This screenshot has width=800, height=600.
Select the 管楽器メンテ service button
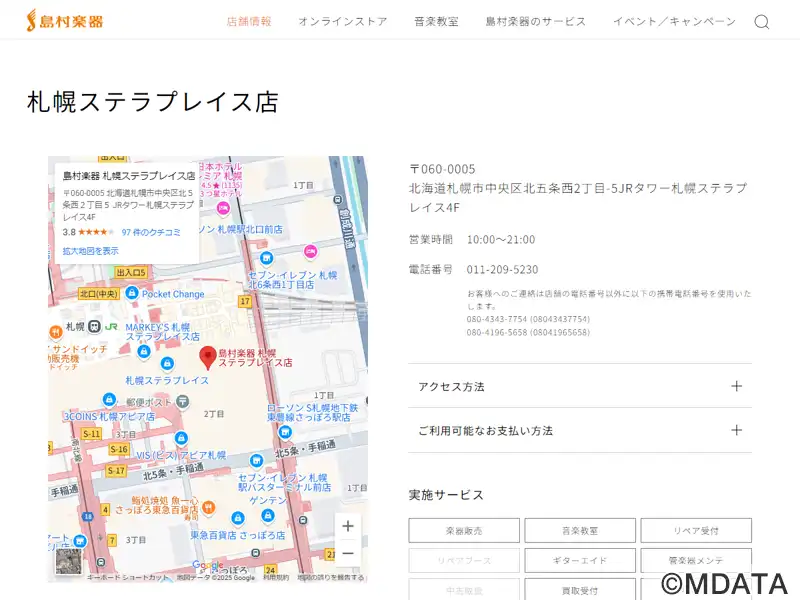(x=696, y=560)
